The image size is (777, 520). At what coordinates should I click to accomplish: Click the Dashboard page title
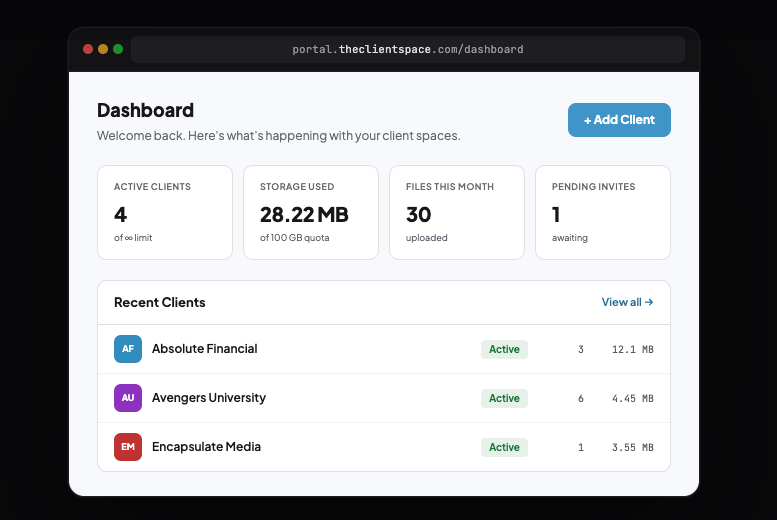(x=145, y=110)
